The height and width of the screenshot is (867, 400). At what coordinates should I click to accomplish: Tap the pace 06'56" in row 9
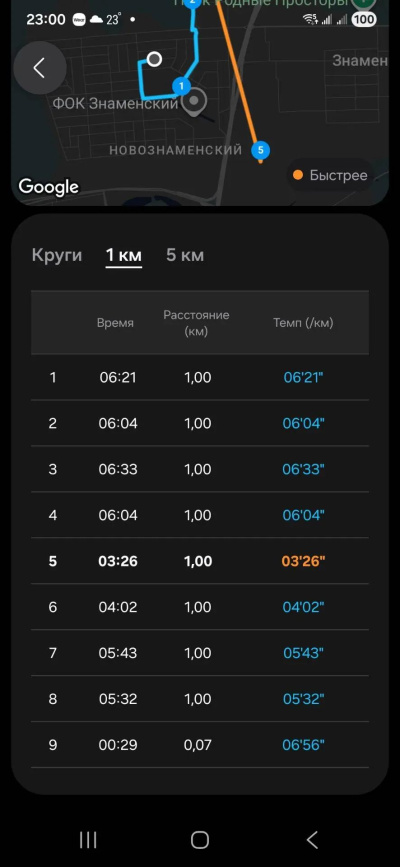[x=303, y=745]
